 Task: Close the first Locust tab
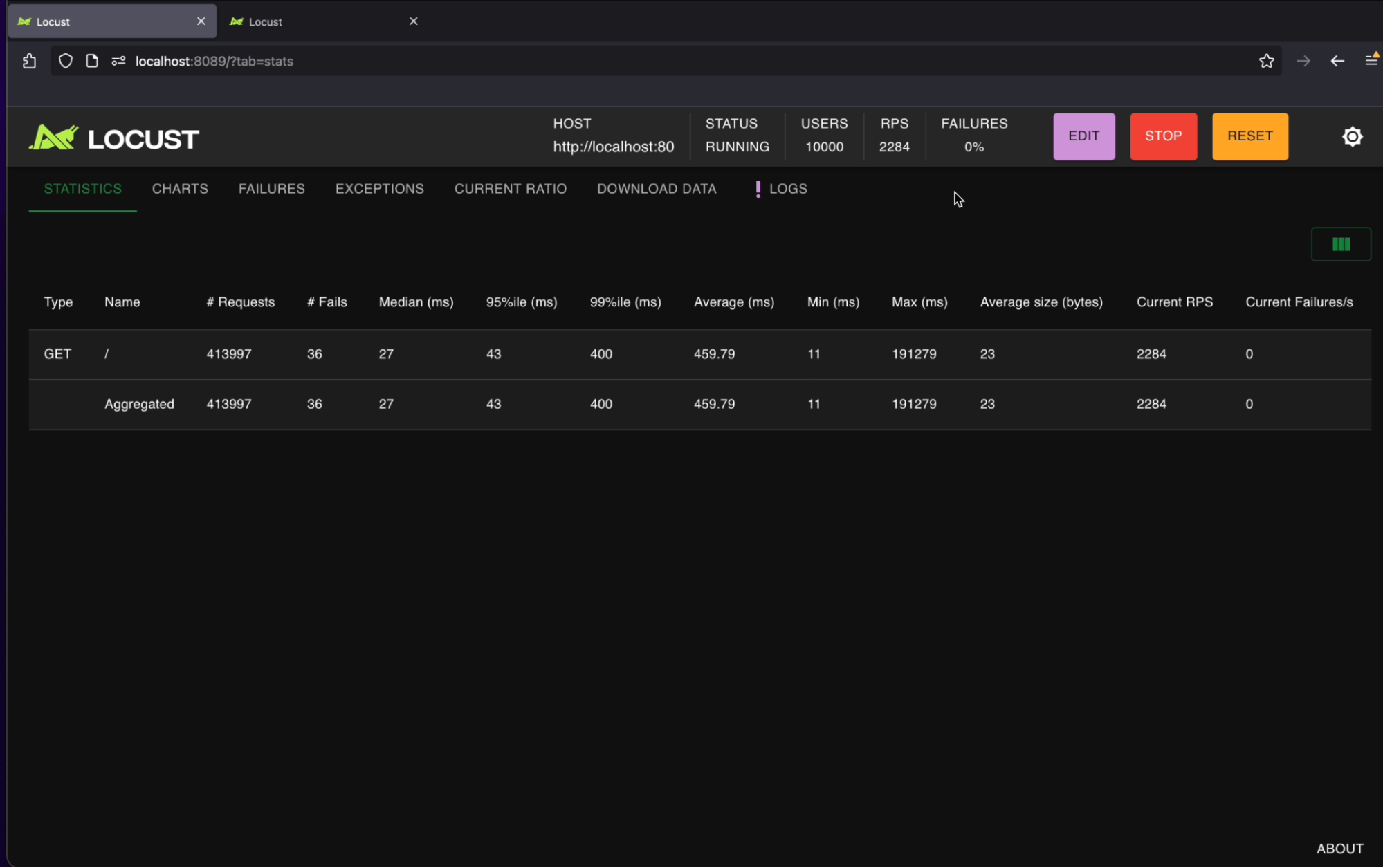click(x=201, y=21)
